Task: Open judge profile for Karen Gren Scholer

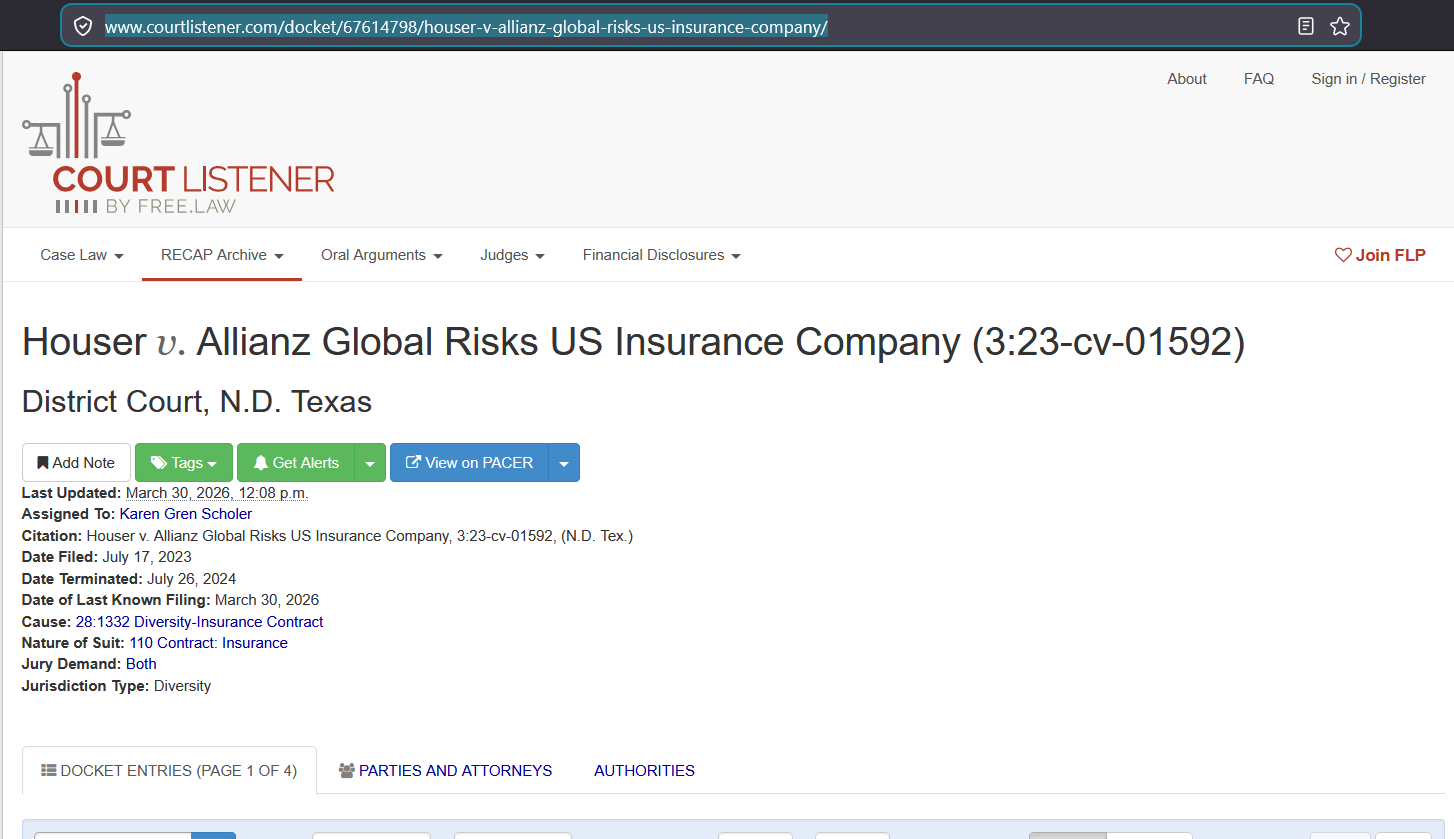Action: pos(185,513)
